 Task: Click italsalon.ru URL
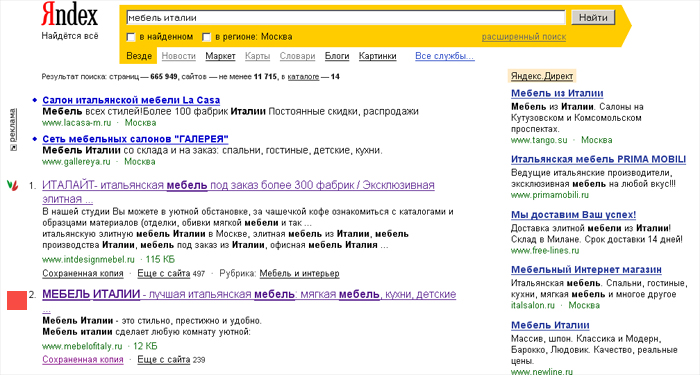point(533,305)
